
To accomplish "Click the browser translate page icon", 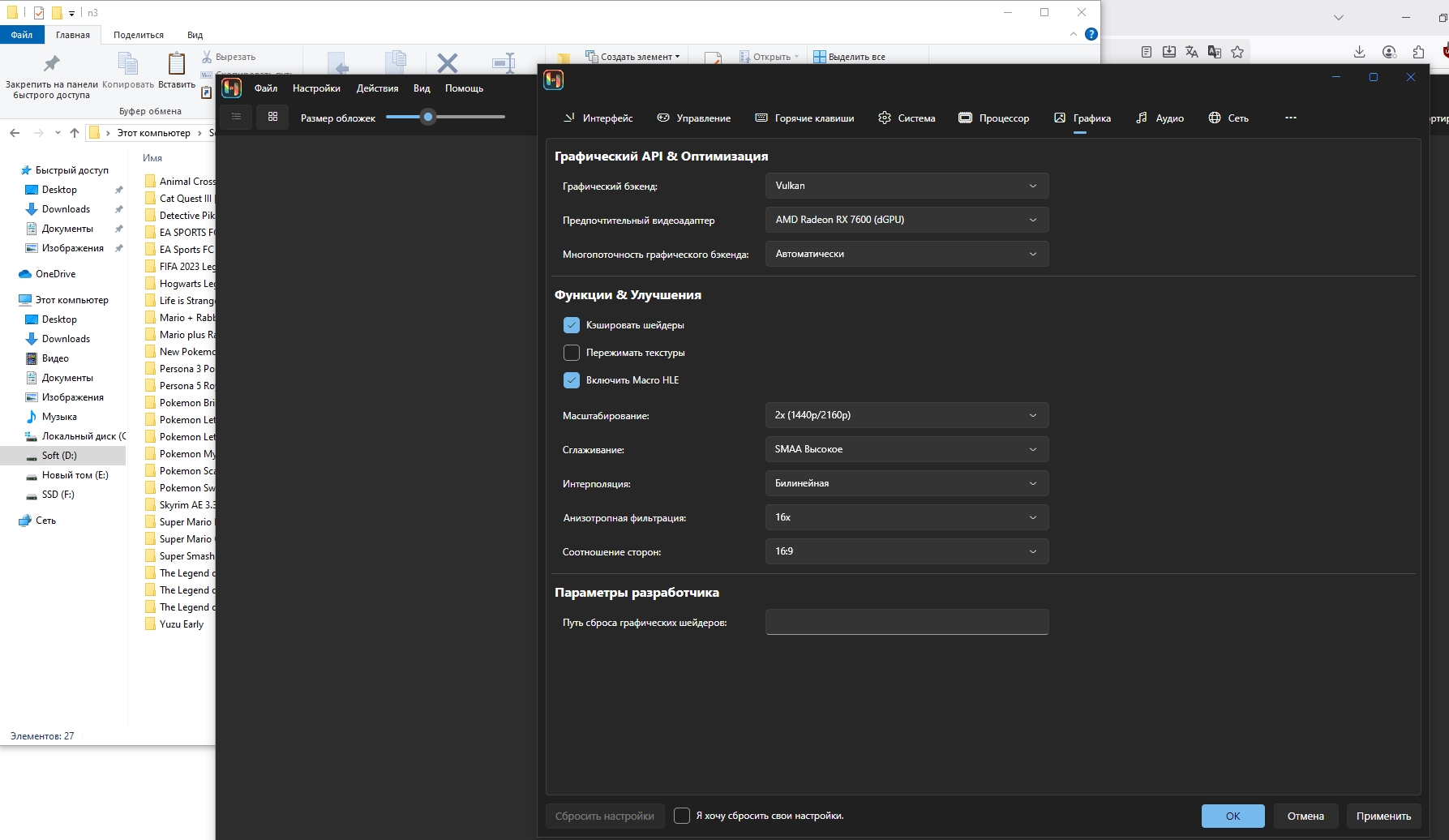I will click(1191, 52).
